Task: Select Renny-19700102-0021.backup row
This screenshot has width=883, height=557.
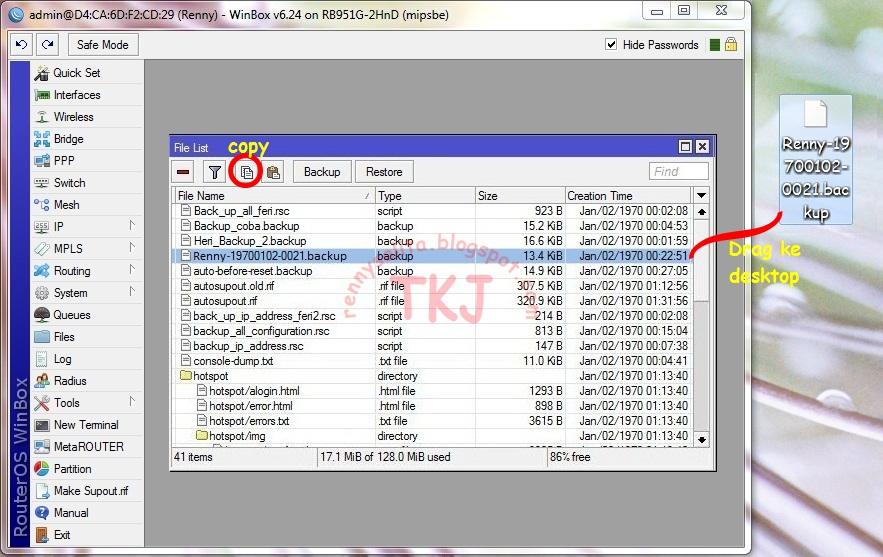Action: click(432, 256)
